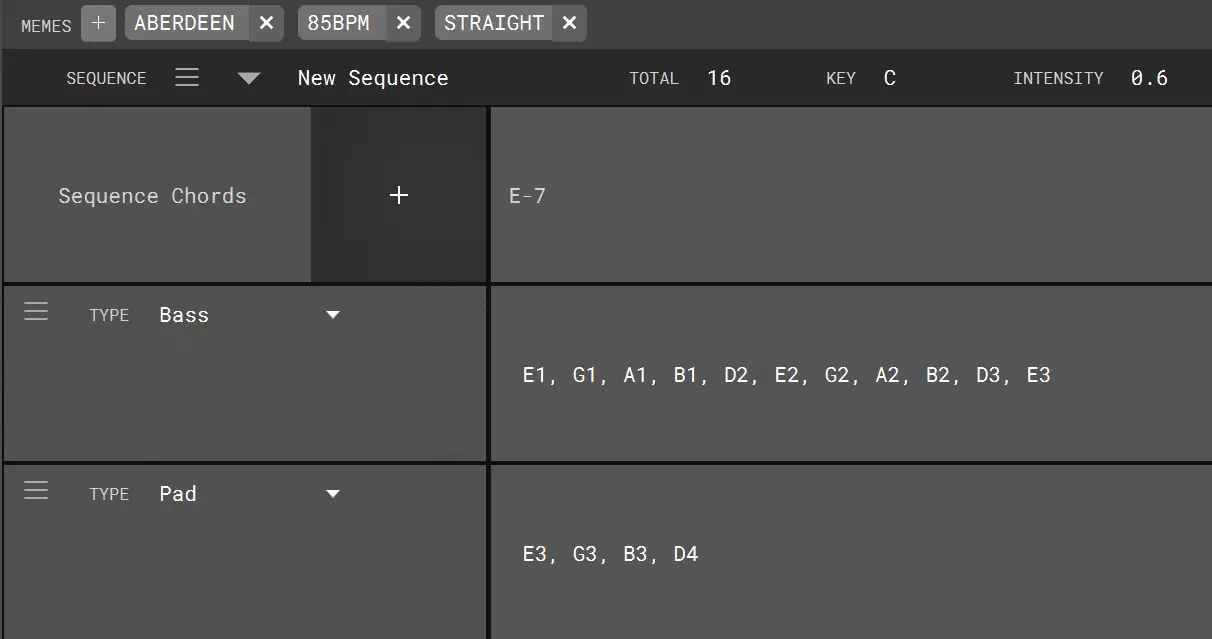This screenshot has width=1212, height=639.
Task: Open the Pad row hamburger menu
Action: (36, 490)
